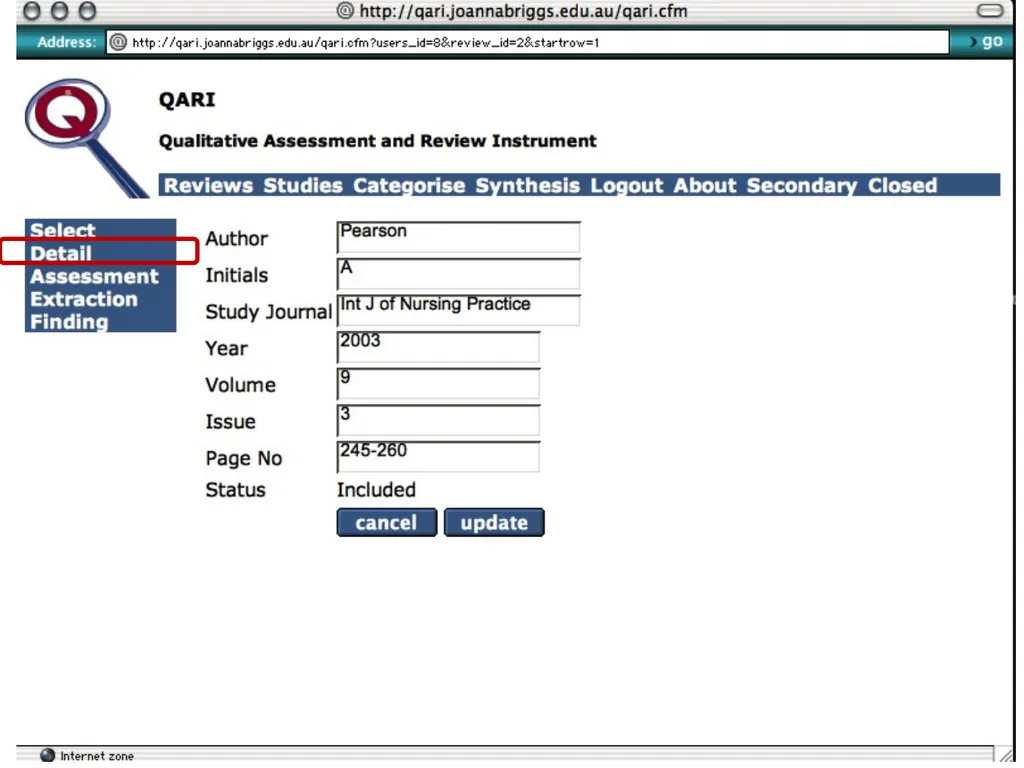This screenshot has width=1024, height=768.
Task: Click the Initials input field
Action: pyautogui.click(x=458, y=274)
